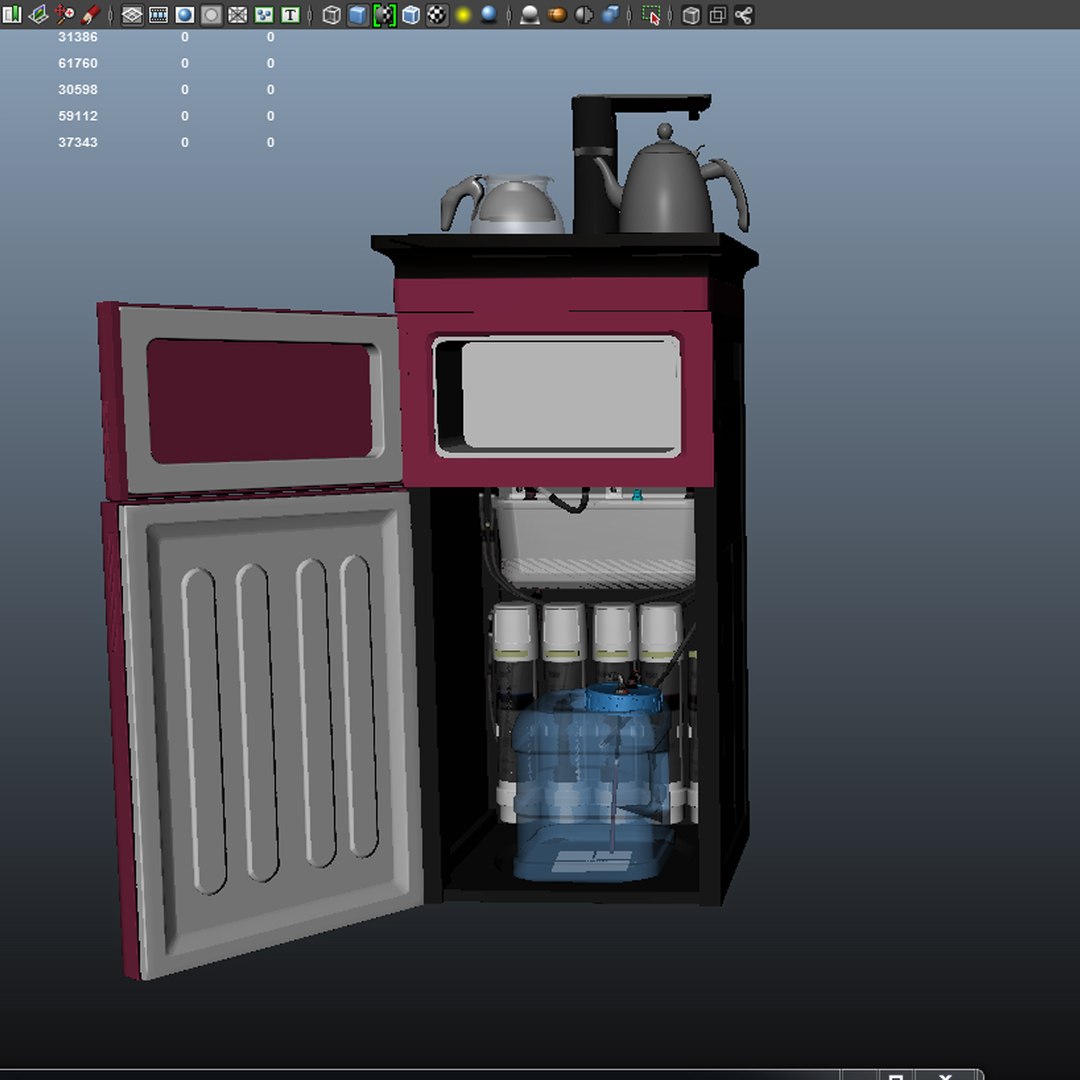
Task: Toggle X-Ray display mode
Action: click(691, 14)
